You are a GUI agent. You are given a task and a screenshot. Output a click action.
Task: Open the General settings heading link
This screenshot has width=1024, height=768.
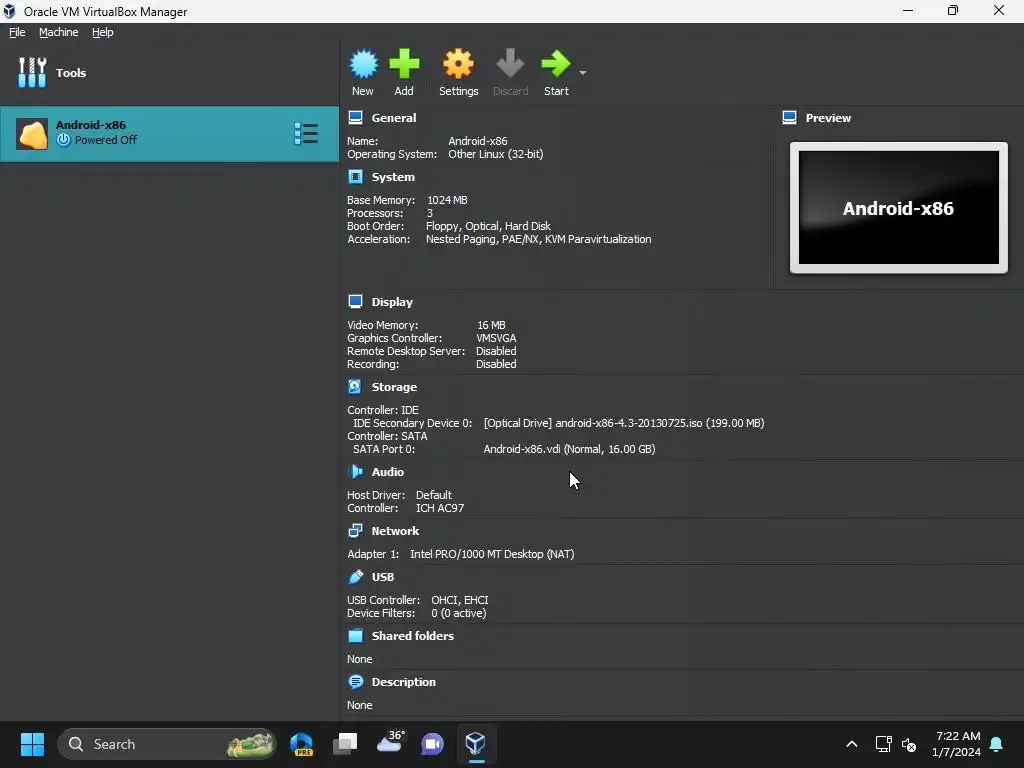point(394,118)
